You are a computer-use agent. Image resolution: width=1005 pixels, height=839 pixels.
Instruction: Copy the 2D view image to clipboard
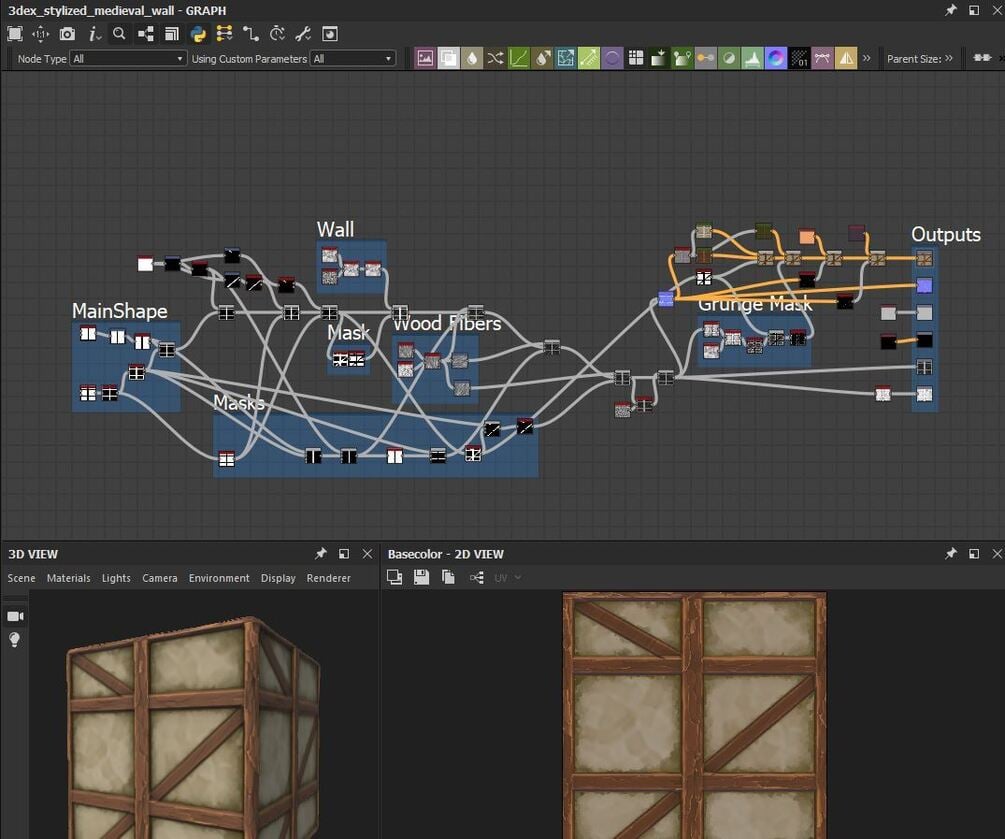[x=448, y=577]
